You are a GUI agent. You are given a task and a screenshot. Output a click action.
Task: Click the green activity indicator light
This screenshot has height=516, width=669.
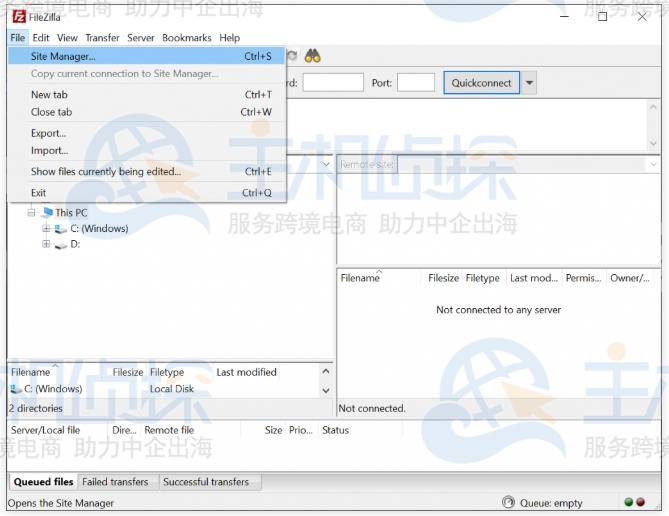click(628, 502)
